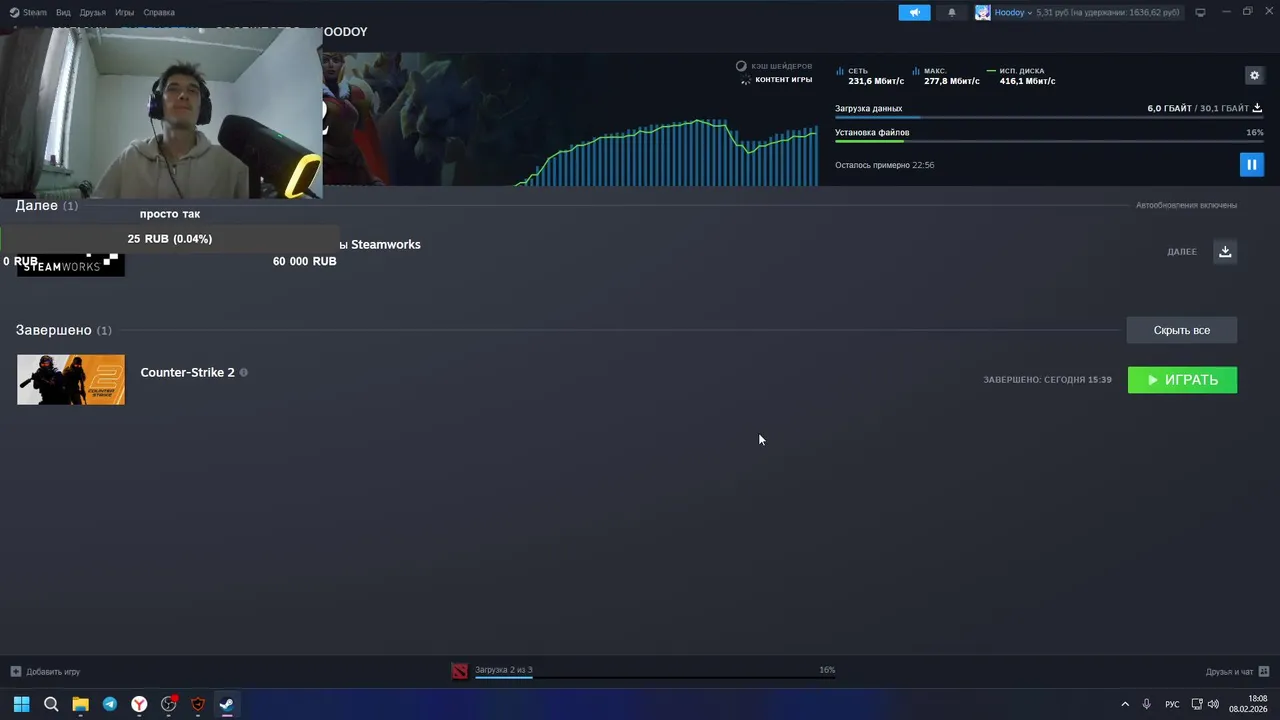This screenshot has width=1280, height=720.
Task: Open download settings gear
Action: [1254, 75]
